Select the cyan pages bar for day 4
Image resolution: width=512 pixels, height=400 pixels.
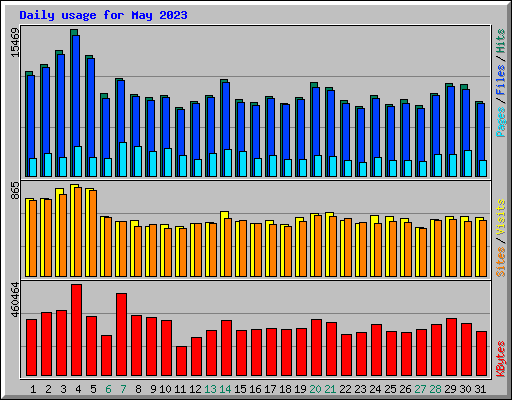(x=78, y=162)
